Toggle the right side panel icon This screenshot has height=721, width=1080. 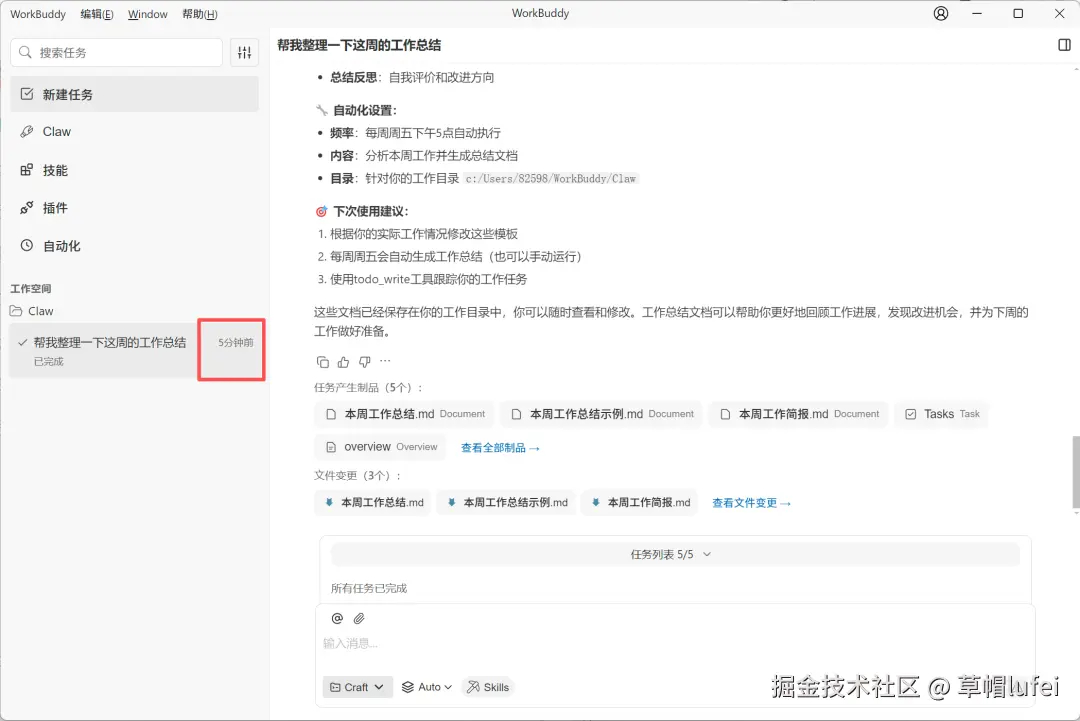1064,45
